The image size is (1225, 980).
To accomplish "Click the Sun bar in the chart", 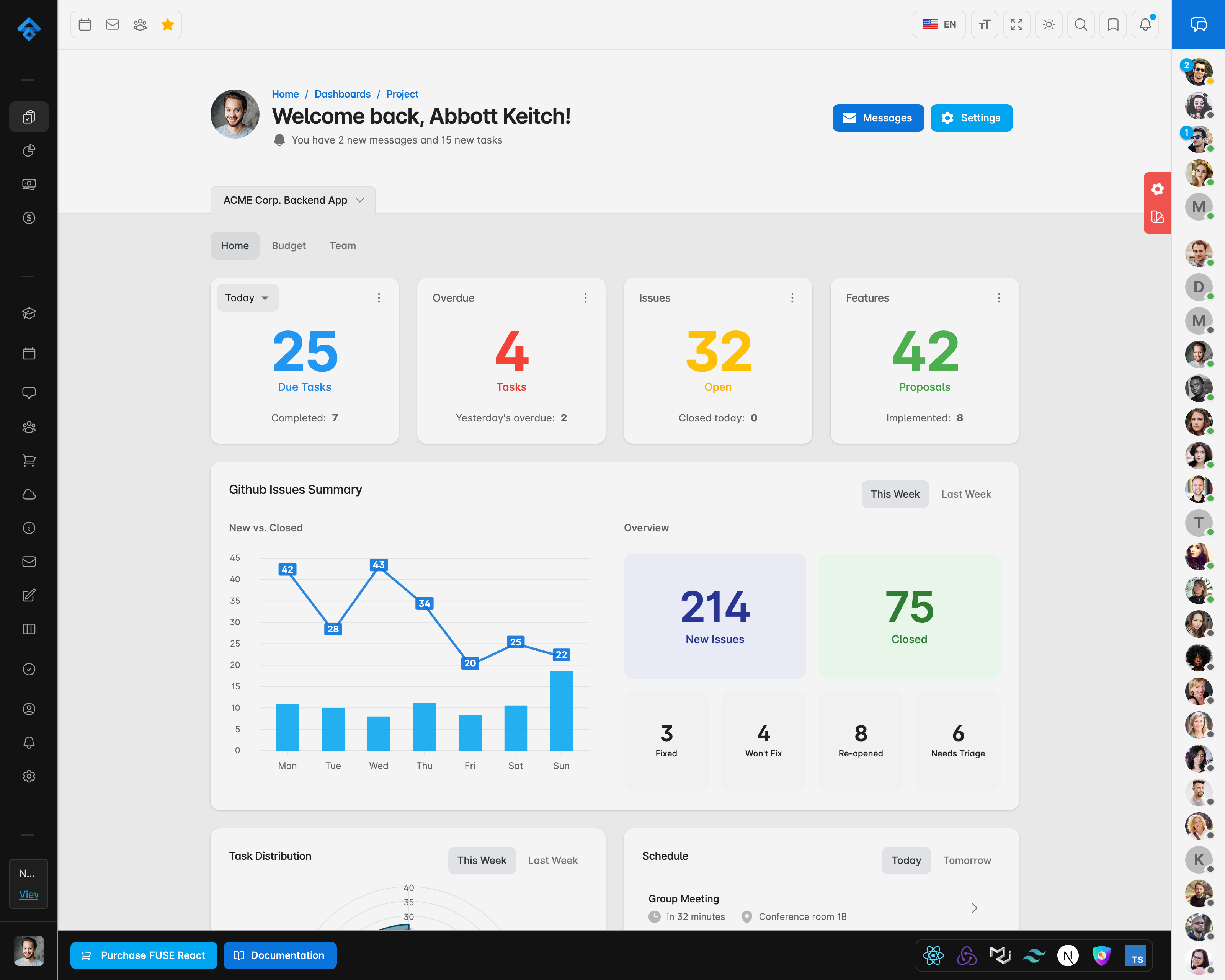I will pyautogui.click(x=561, y=710).
